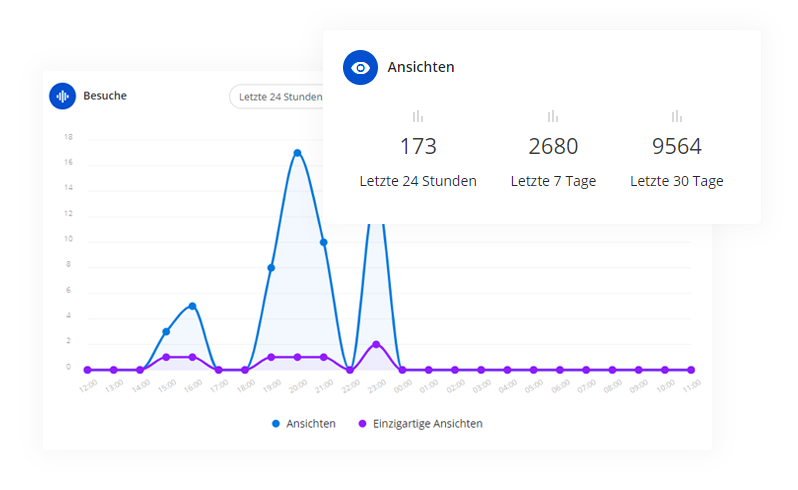The image size is (798, 490).
Task: Click the purple data point at 23:00
Action: coord(376,344)
